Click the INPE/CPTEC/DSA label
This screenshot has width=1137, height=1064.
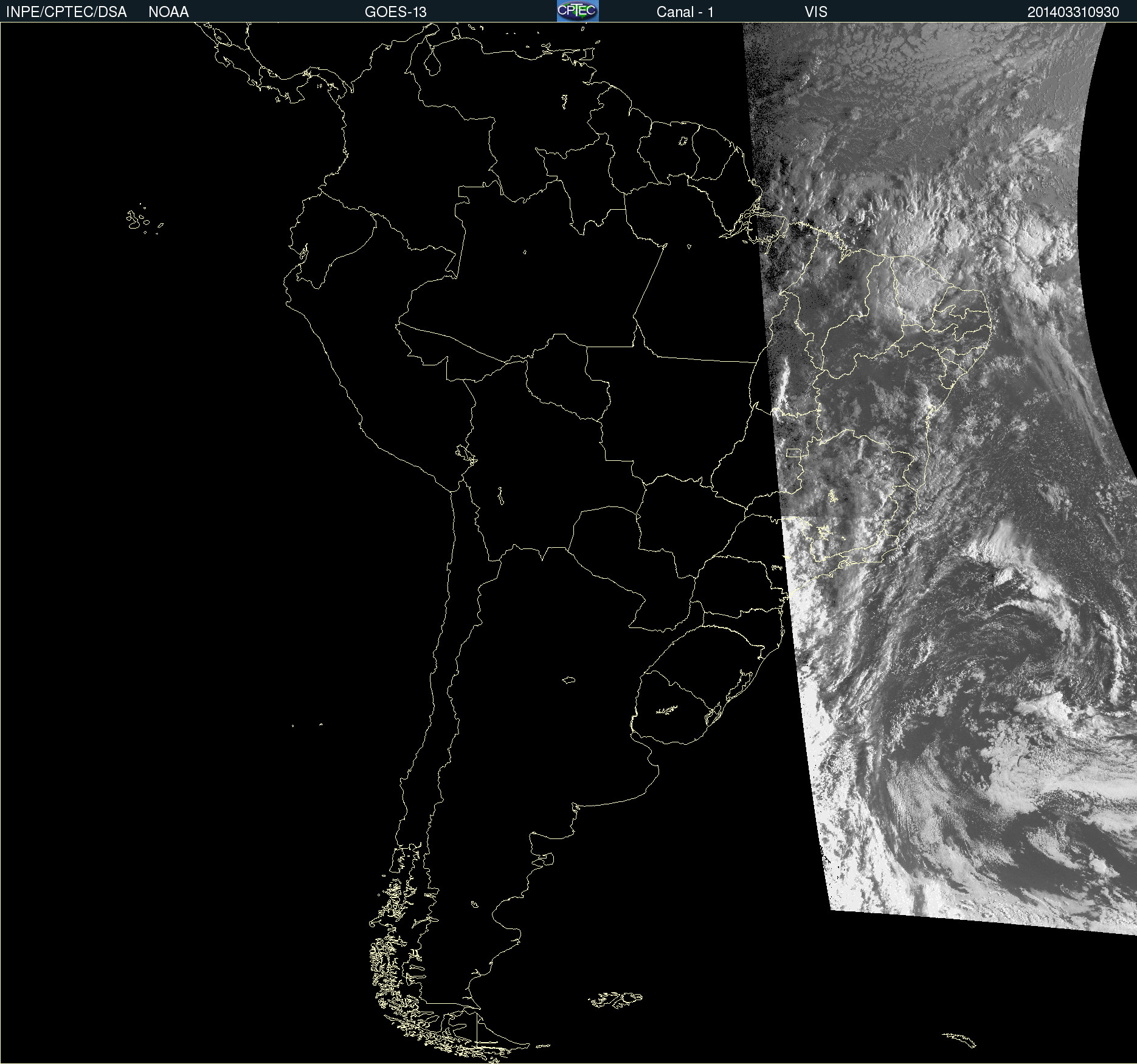pos(66,12)
